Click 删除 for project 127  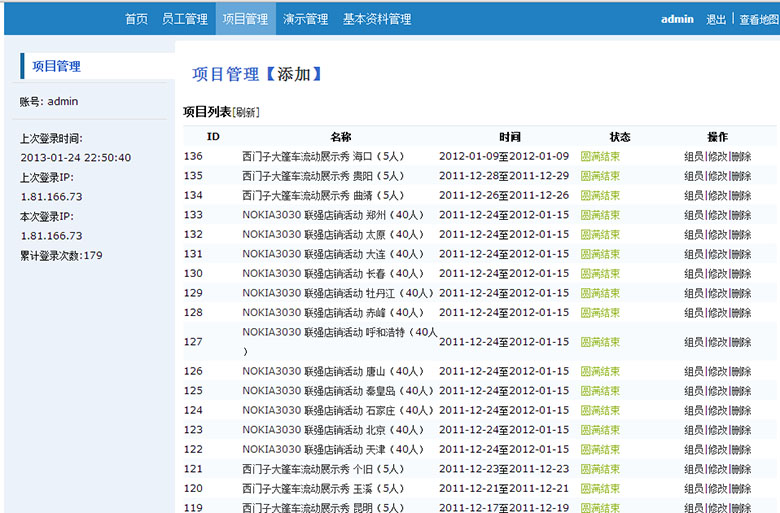pos(741,342)
